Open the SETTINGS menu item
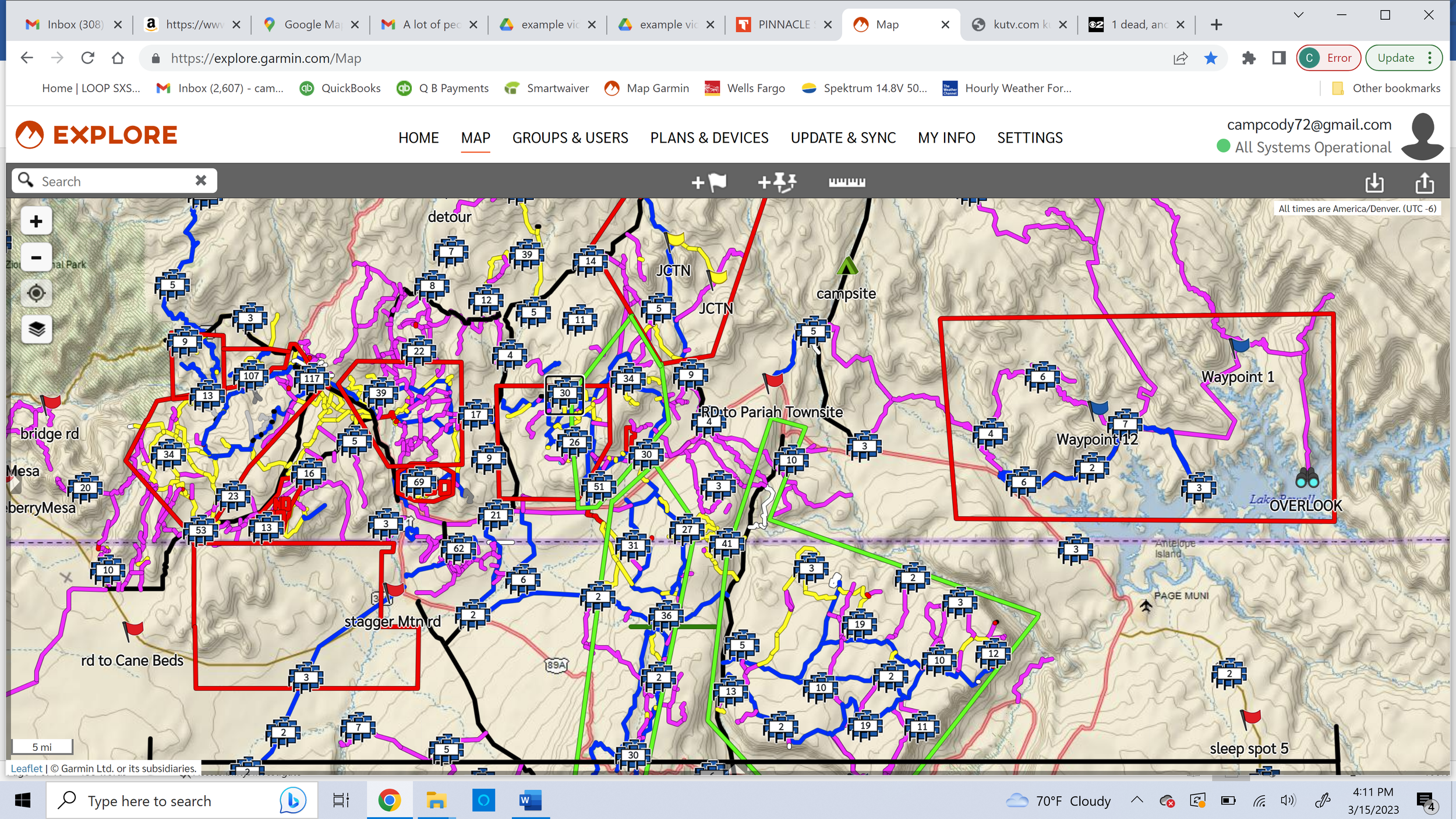 click(1029, 138)
